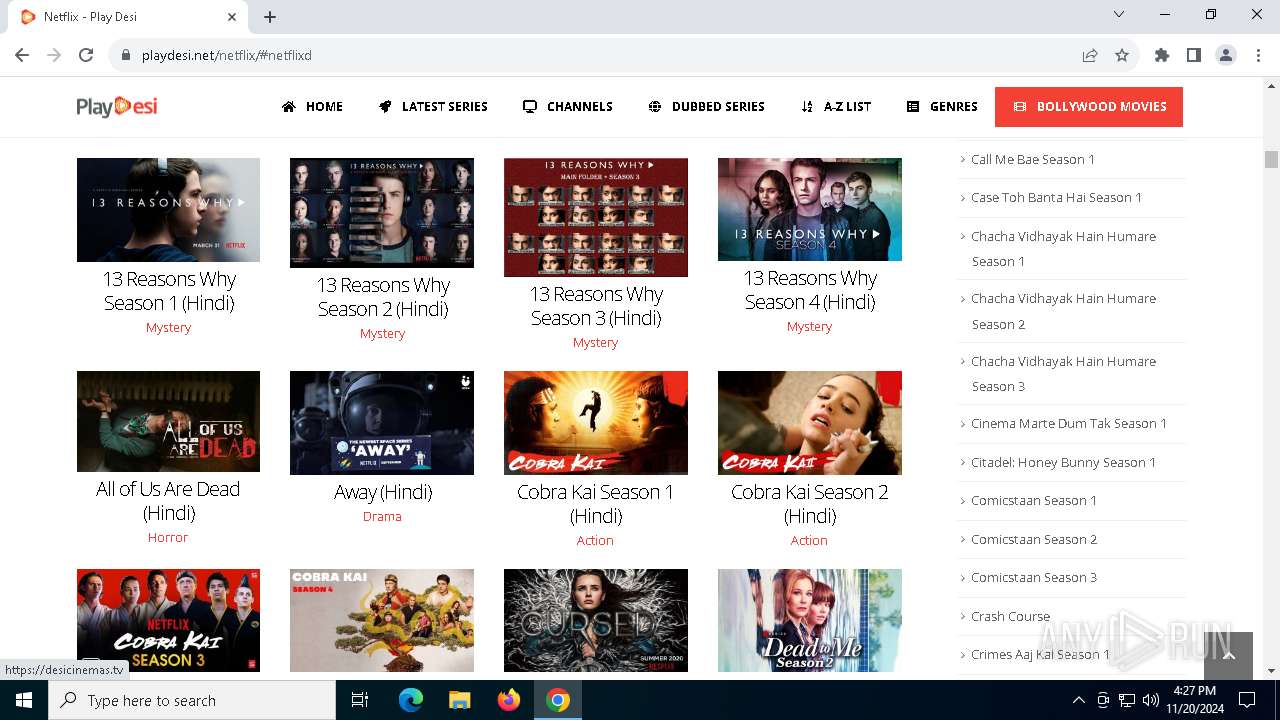
Task: Open the Chrome three-dot menu
Action: (x=1258, y=55)
